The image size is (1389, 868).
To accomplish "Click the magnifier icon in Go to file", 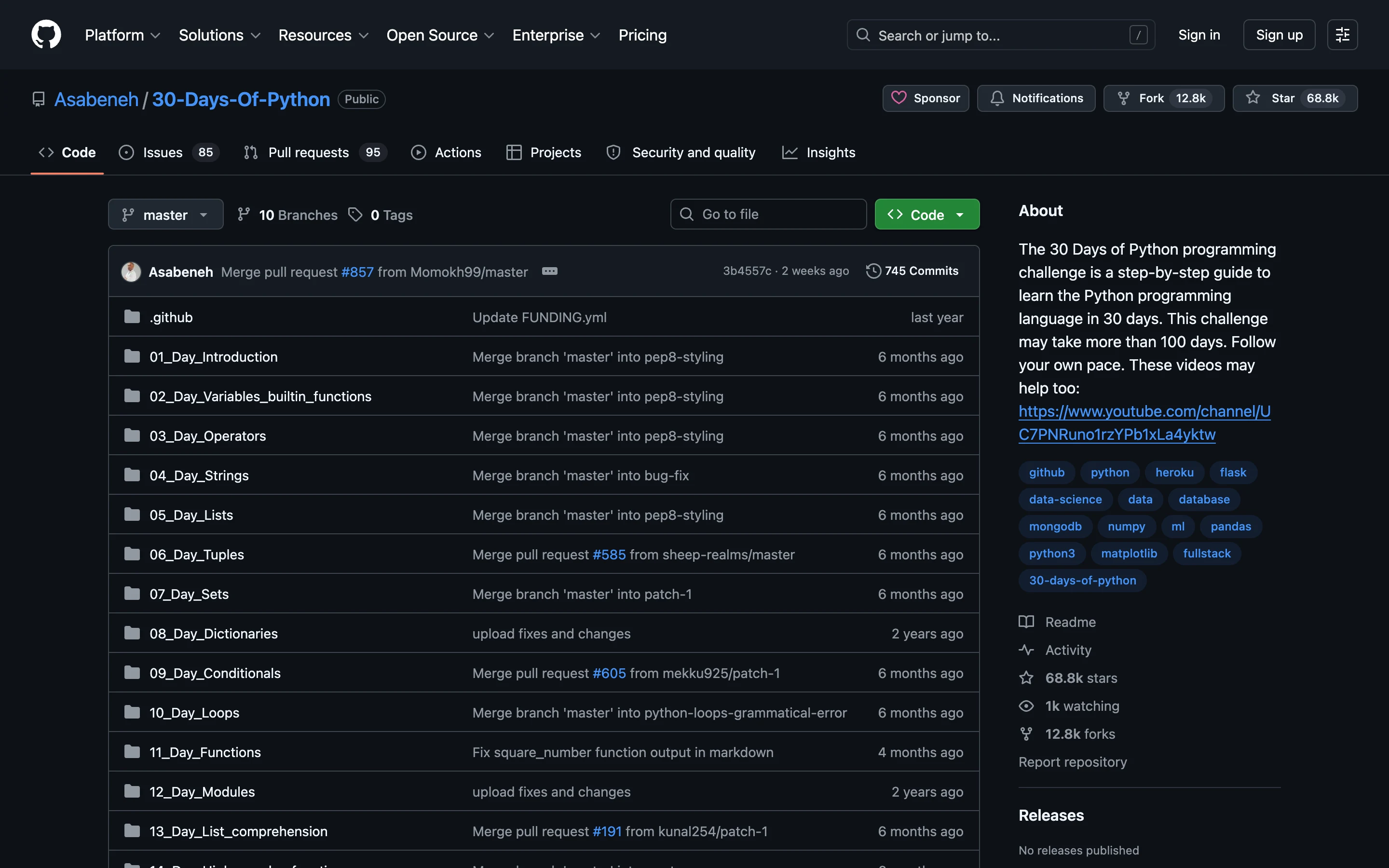I will tap(686, 214).
